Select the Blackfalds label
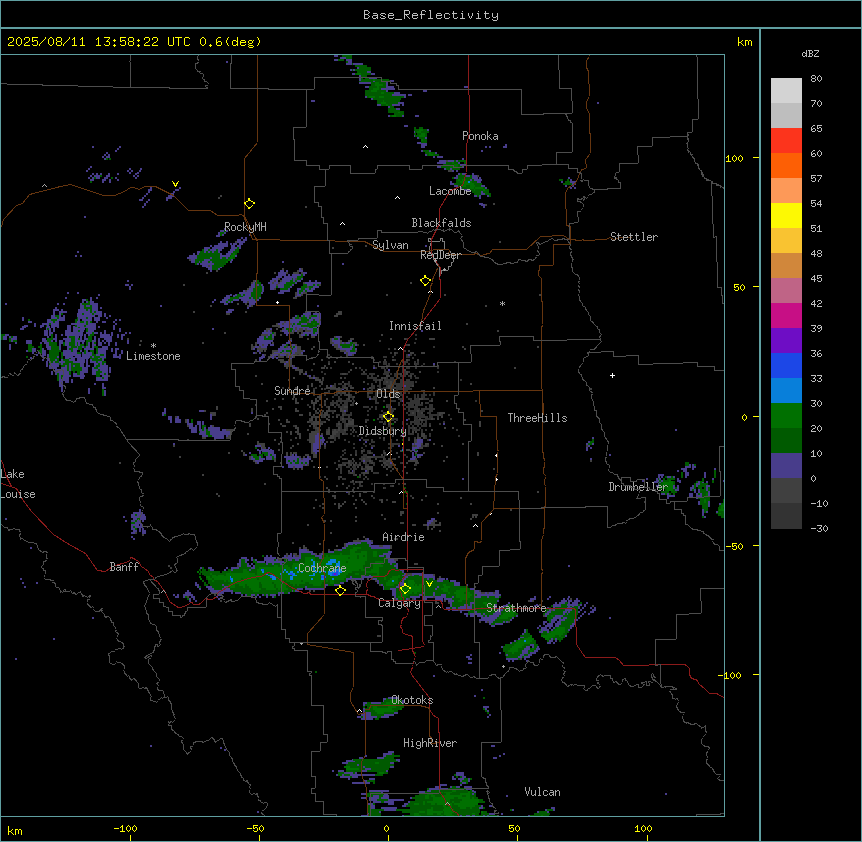862x842 pixels. click(441, 223)
